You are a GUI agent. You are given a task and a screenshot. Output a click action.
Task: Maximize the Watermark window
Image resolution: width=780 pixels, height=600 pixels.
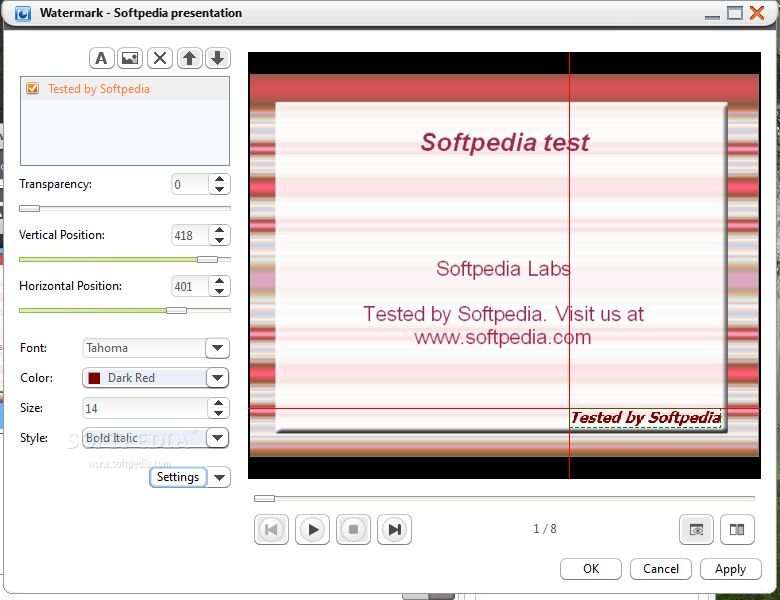(x=735, y=13)
